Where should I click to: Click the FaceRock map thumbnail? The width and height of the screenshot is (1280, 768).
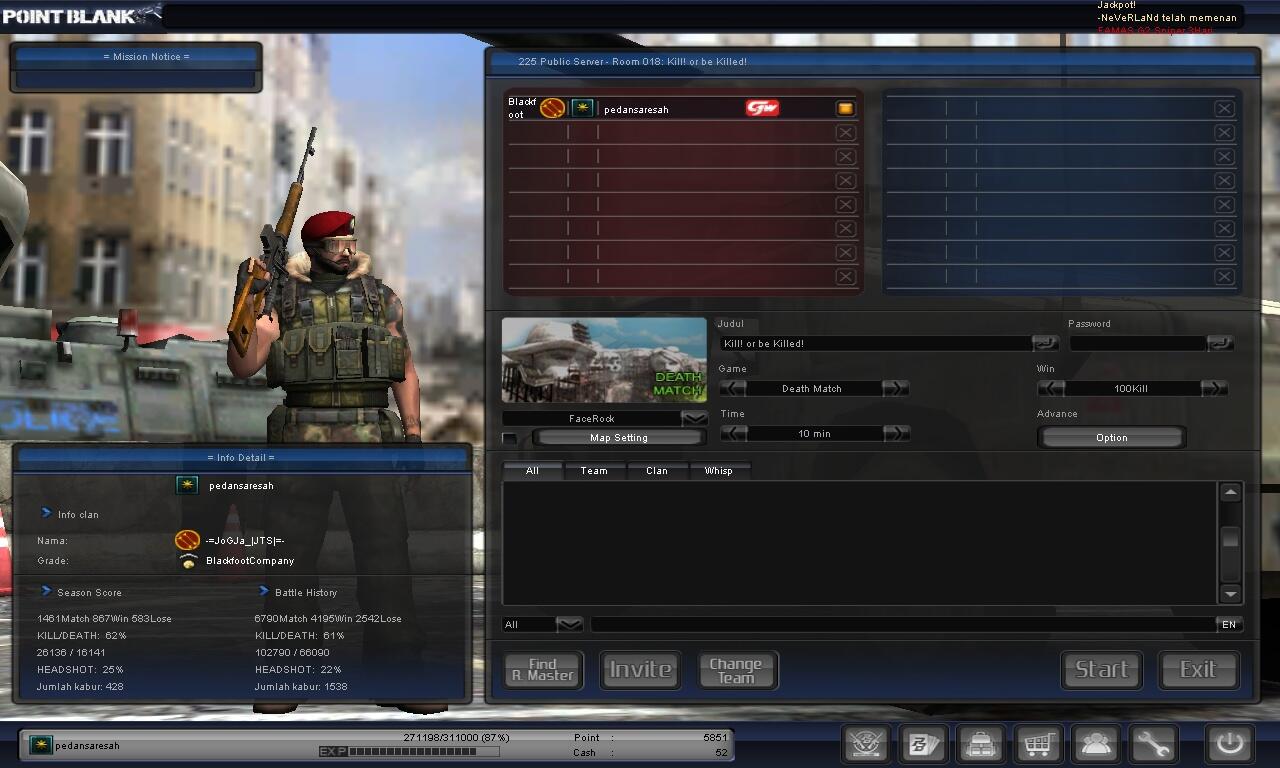(x=604, y=360)
